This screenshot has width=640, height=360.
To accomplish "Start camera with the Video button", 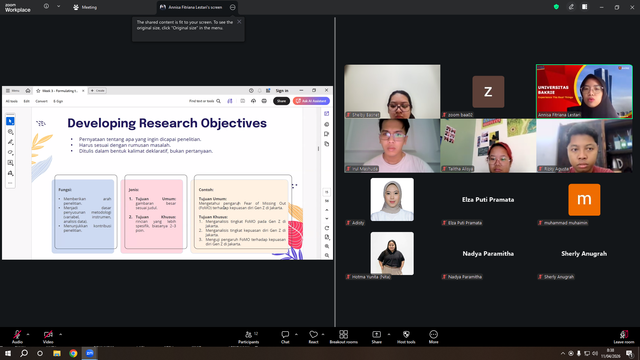I will coord(48,337).
